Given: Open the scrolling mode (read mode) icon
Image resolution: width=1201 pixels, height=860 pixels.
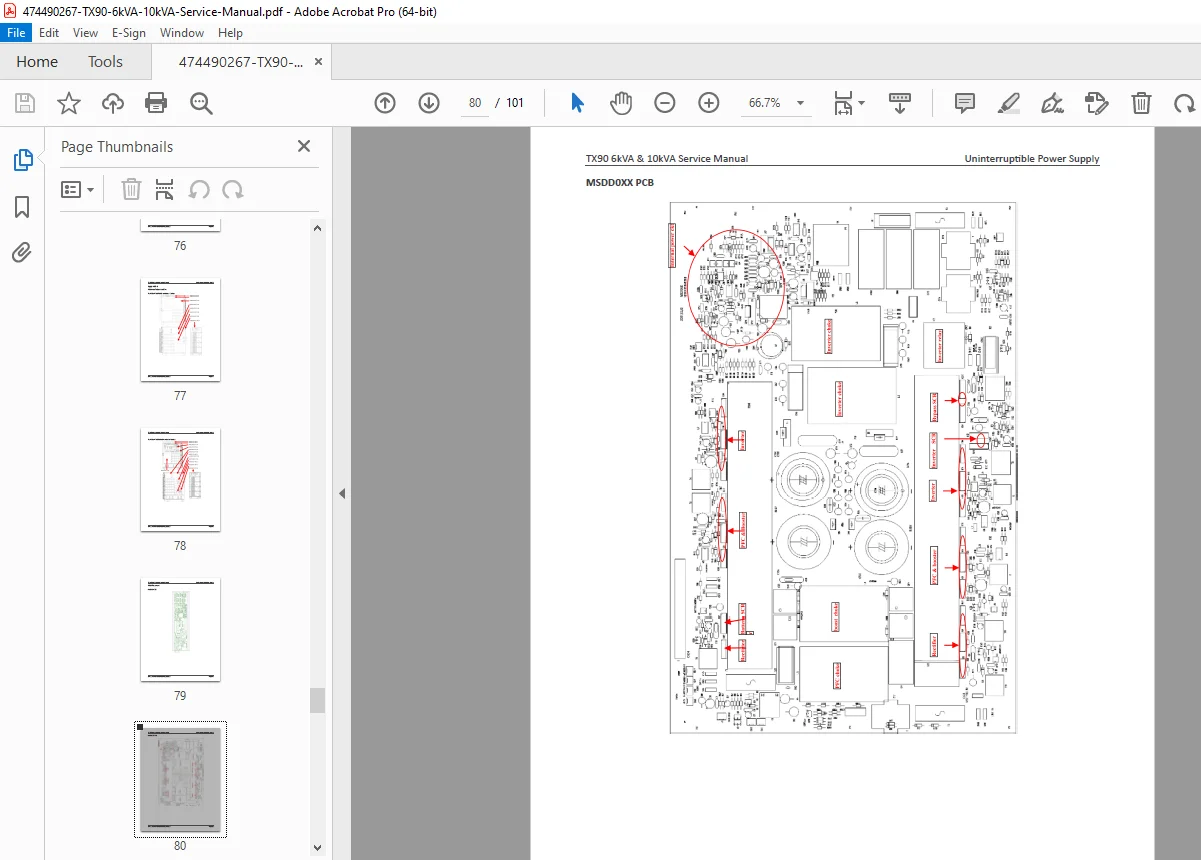Looking at the screenshot, I should pos(900,103).
